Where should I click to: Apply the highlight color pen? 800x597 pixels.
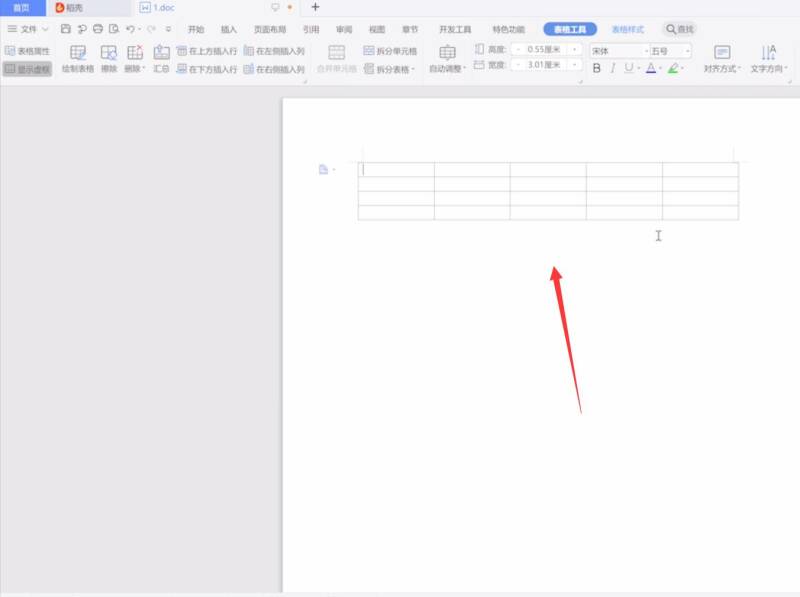[673, 68]
